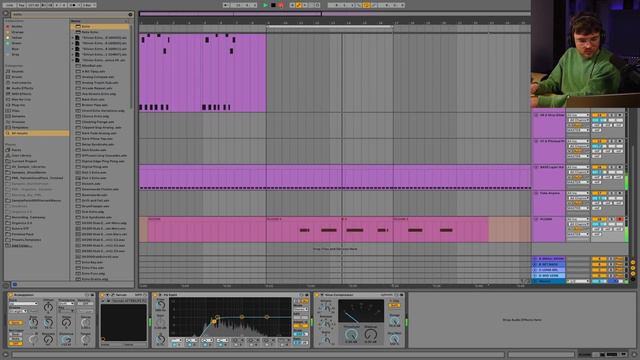Start playback with the green Play button
The image size is (640, 360).
pyautogui.click(x=265, y=5)
